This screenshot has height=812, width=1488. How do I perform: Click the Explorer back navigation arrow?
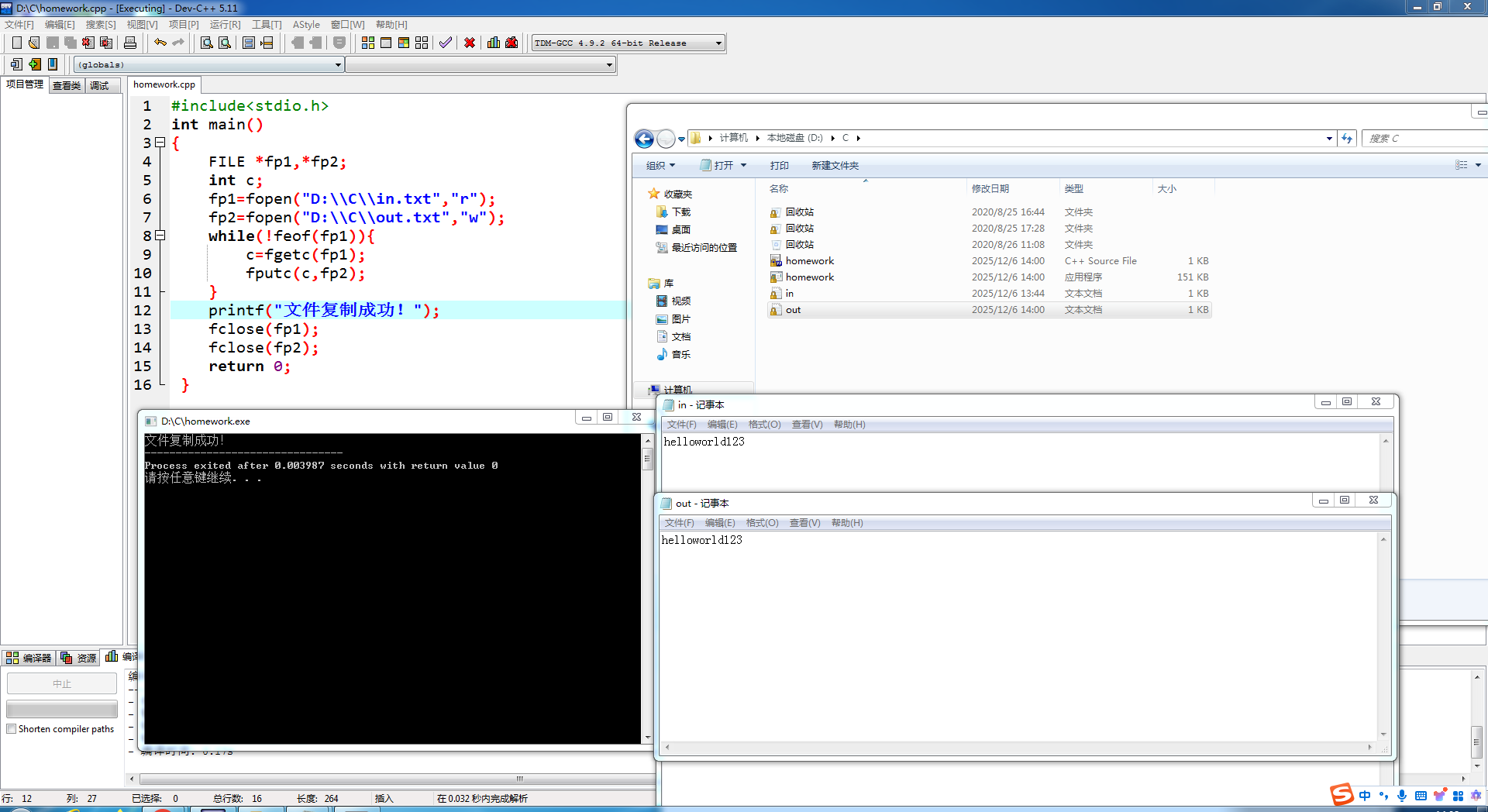tap(644, 139)
